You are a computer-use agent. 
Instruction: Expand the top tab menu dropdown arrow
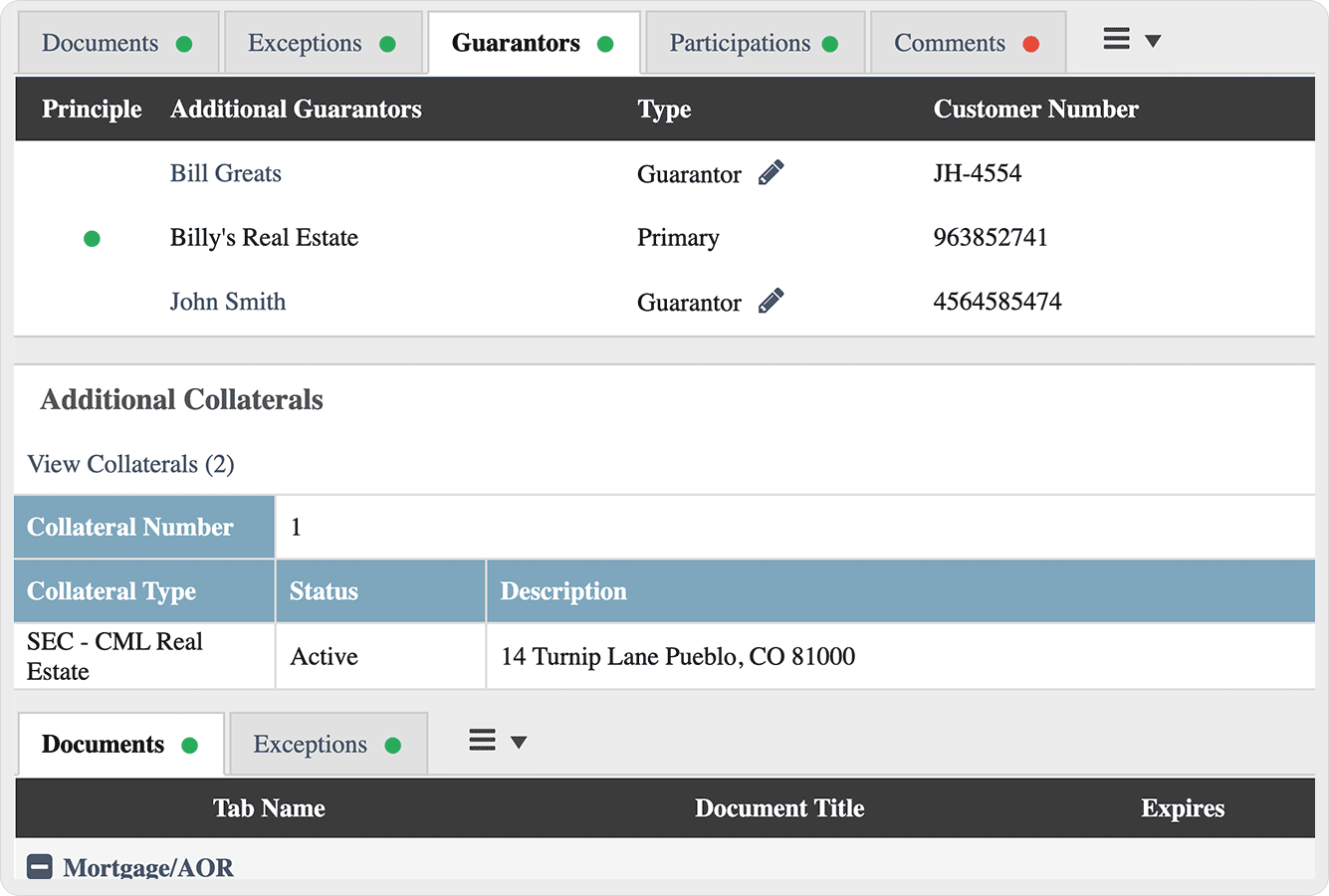coord(1153,41)
